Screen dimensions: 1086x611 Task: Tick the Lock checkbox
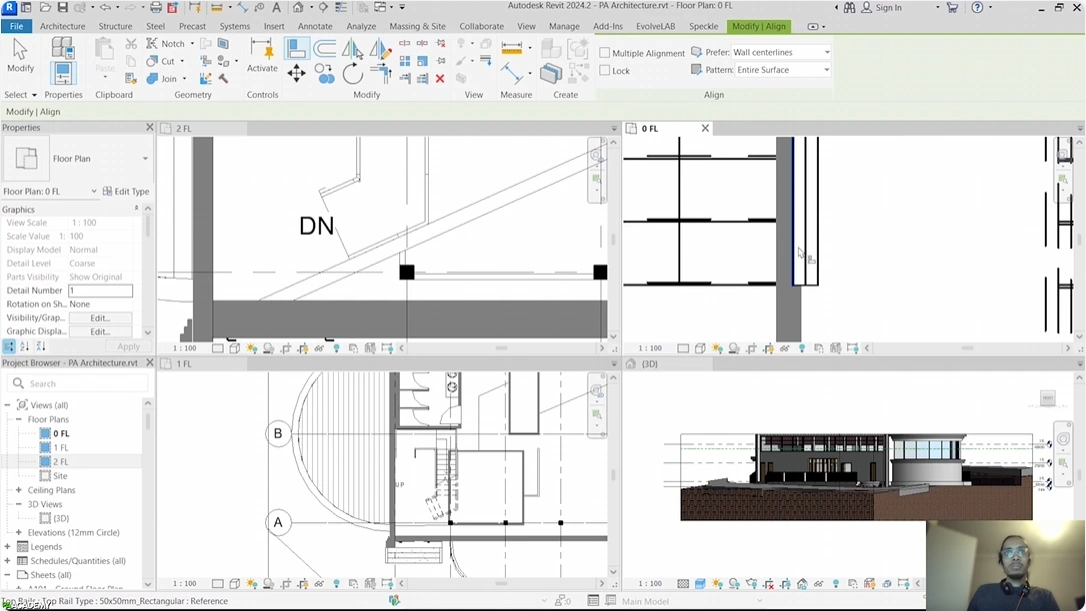(605, 71)
